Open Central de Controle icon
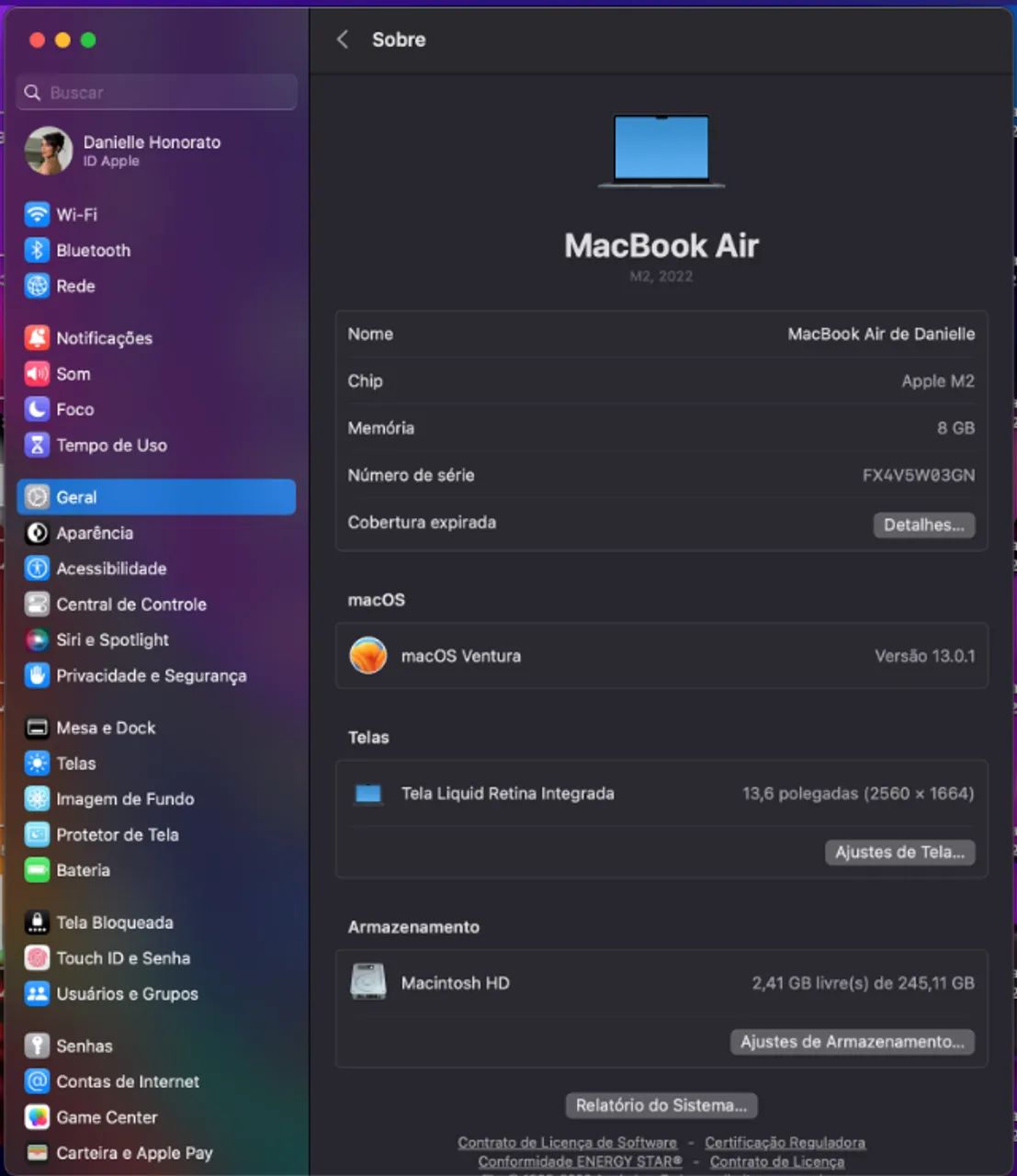This screenshot has width=1017, height=1176. 37,604
